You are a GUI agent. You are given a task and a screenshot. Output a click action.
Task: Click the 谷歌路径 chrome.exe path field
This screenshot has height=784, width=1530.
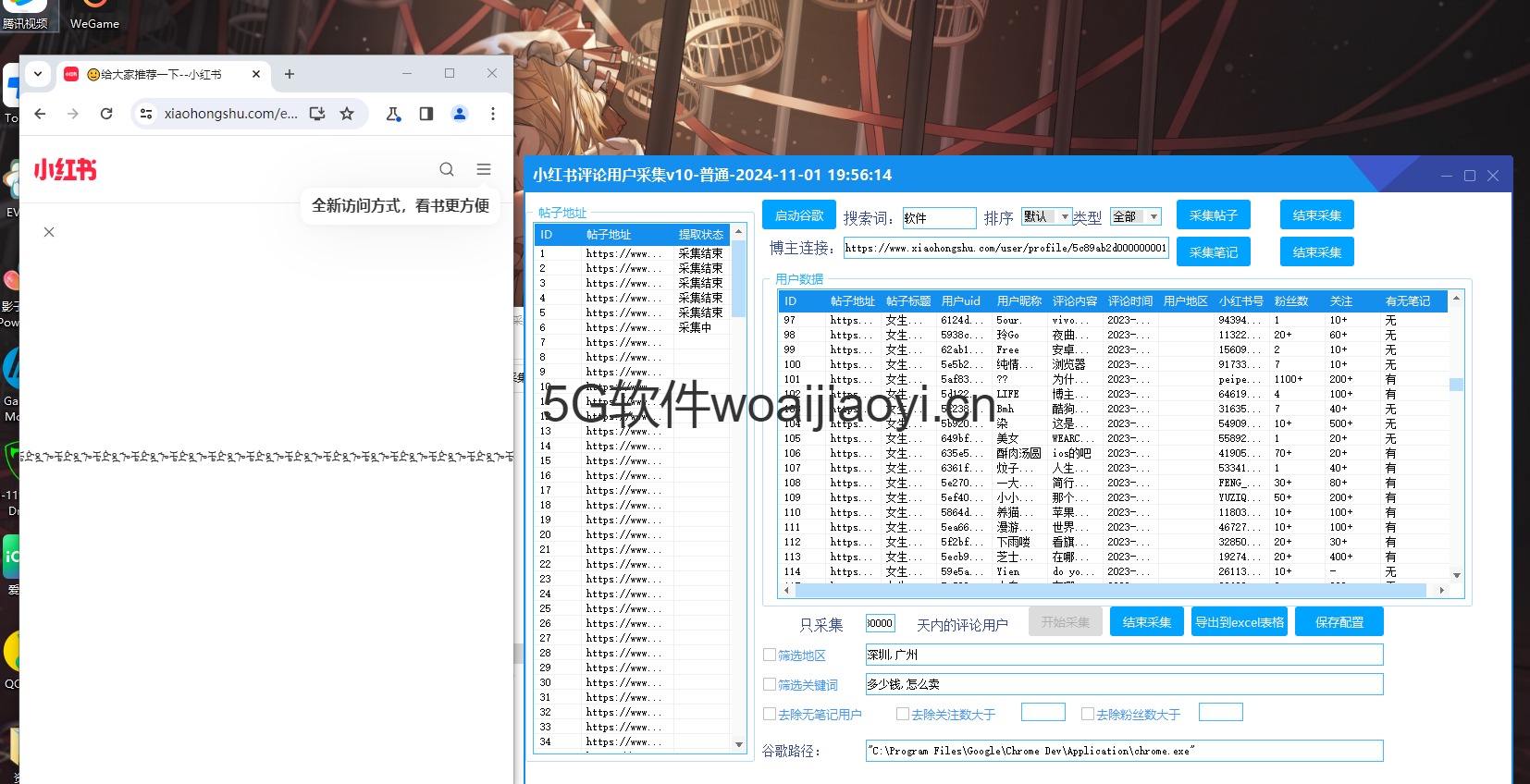tap(1124, 751)
